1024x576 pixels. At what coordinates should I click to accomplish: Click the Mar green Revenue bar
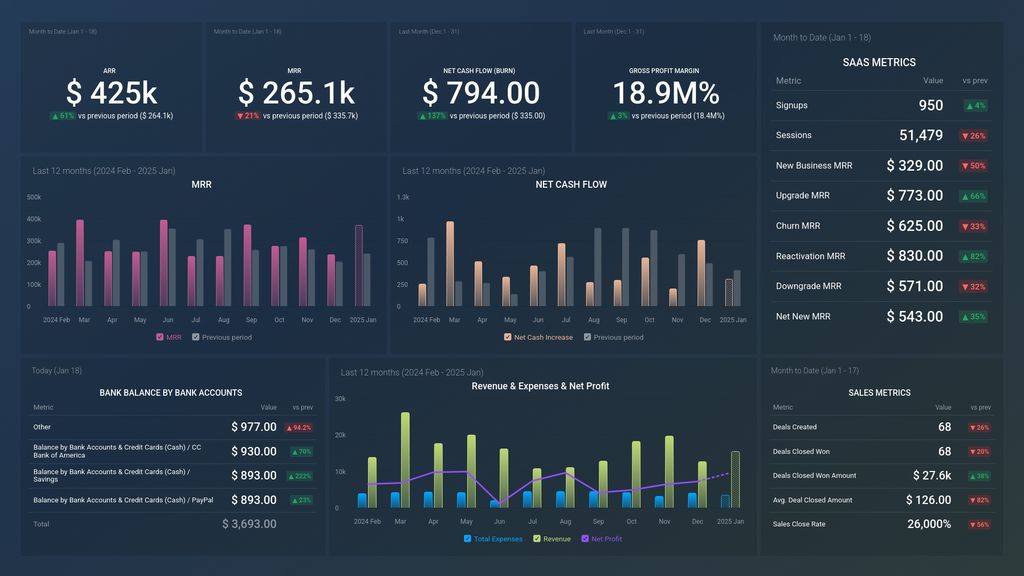pos(405,460)
